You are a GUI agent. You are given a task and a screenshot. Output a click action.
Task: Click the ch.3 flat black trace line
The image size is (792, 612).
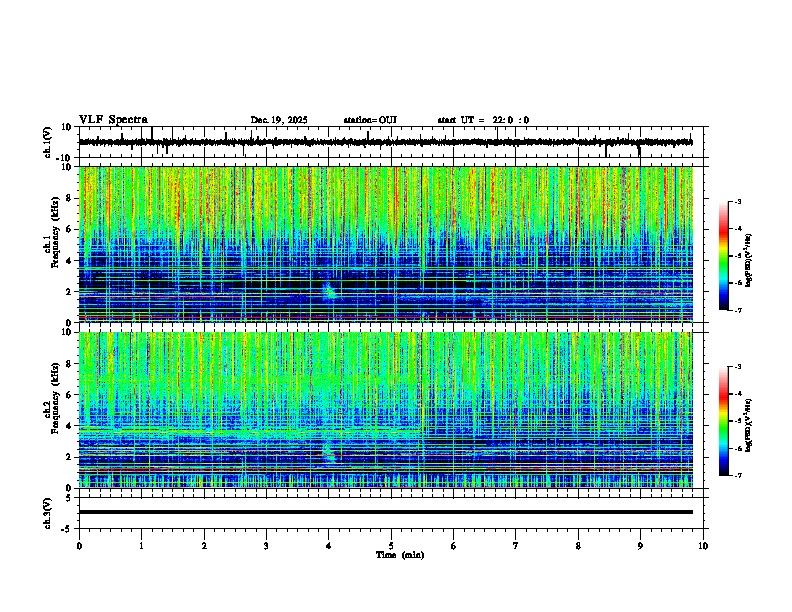(385, 512)
